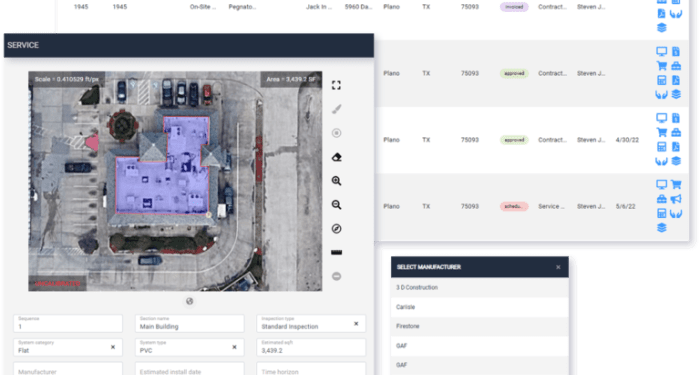Clear the System type PVC selection
Image resolution: width=700 pixels, height=375 pixels.
234,347
